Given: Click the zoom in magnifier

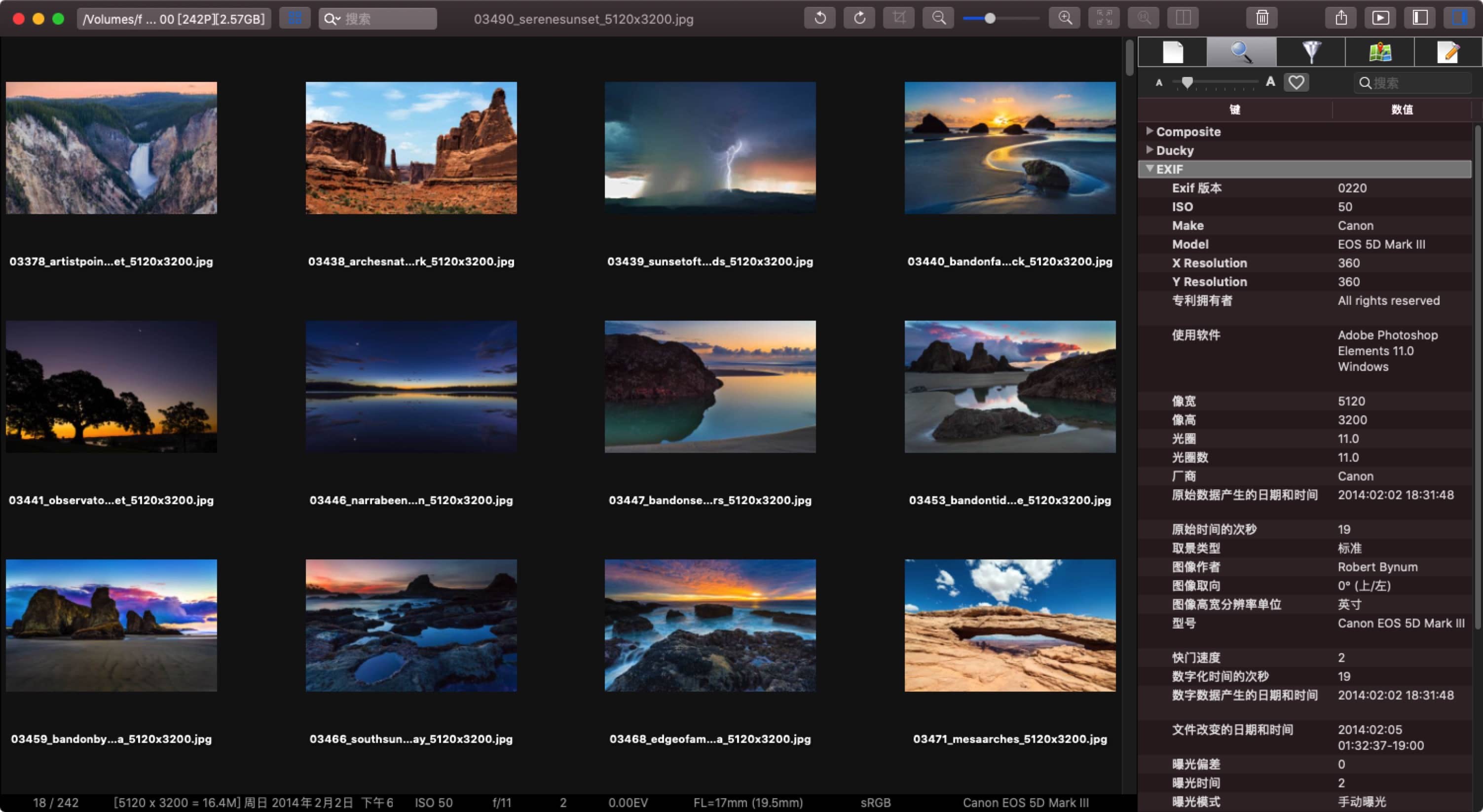Looking at the screenshot, I should coord(1065,18).
